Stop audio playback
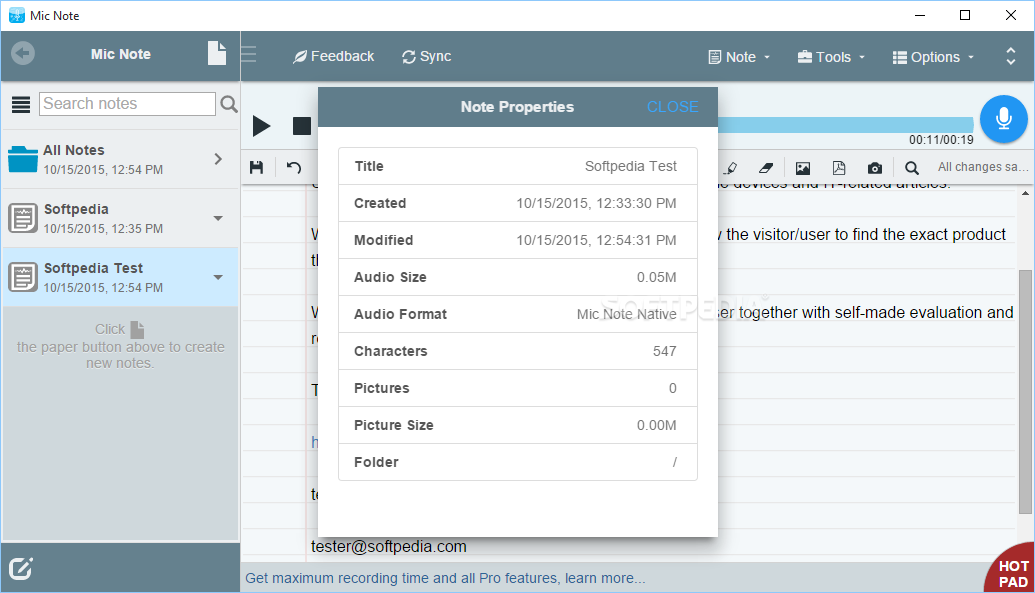The width and height of the screenshot is (1035, 593). (302, 125)
